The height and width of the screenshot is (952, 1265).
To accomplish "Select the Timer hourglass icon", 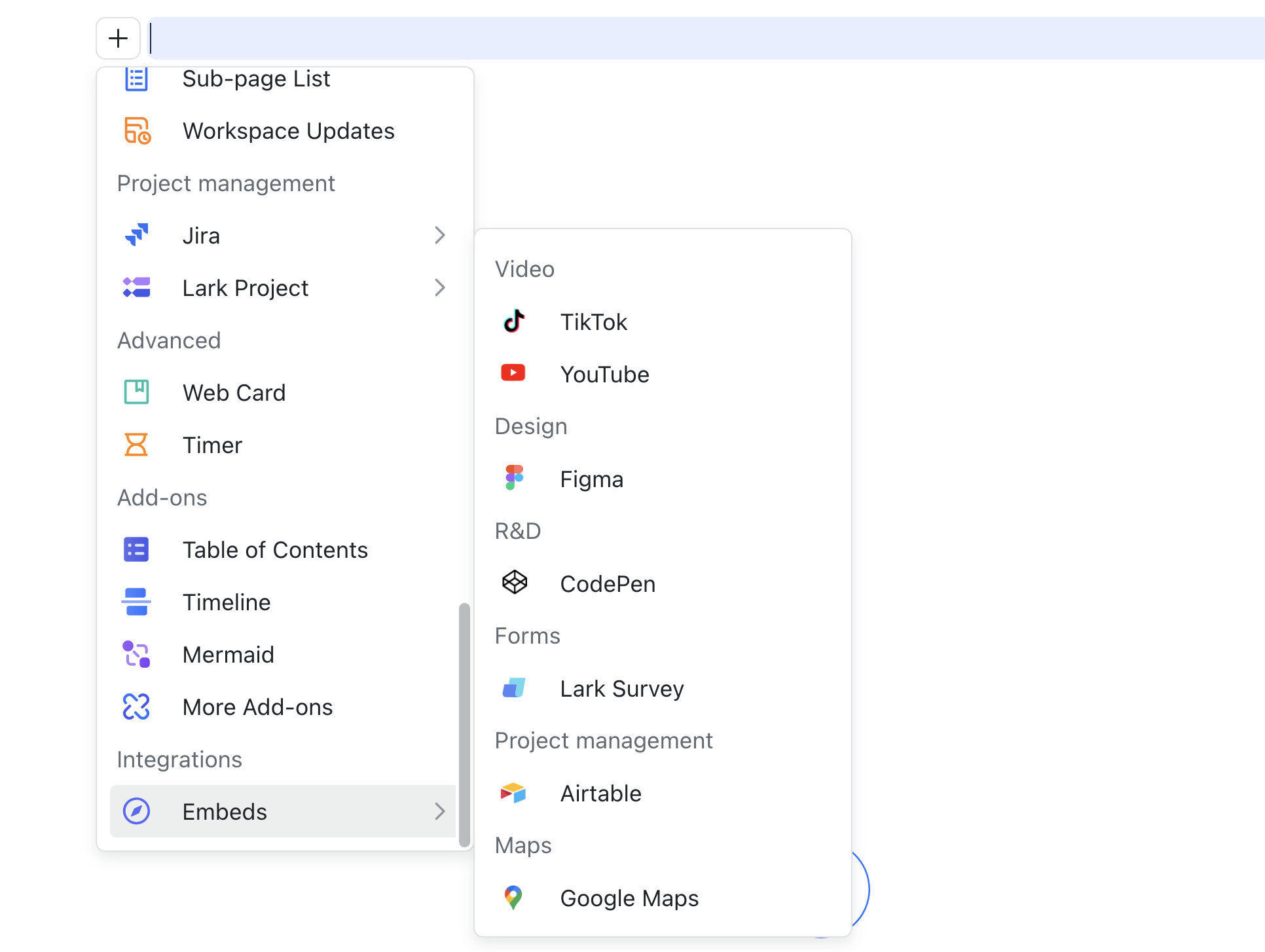I will [x=136, y=445].
